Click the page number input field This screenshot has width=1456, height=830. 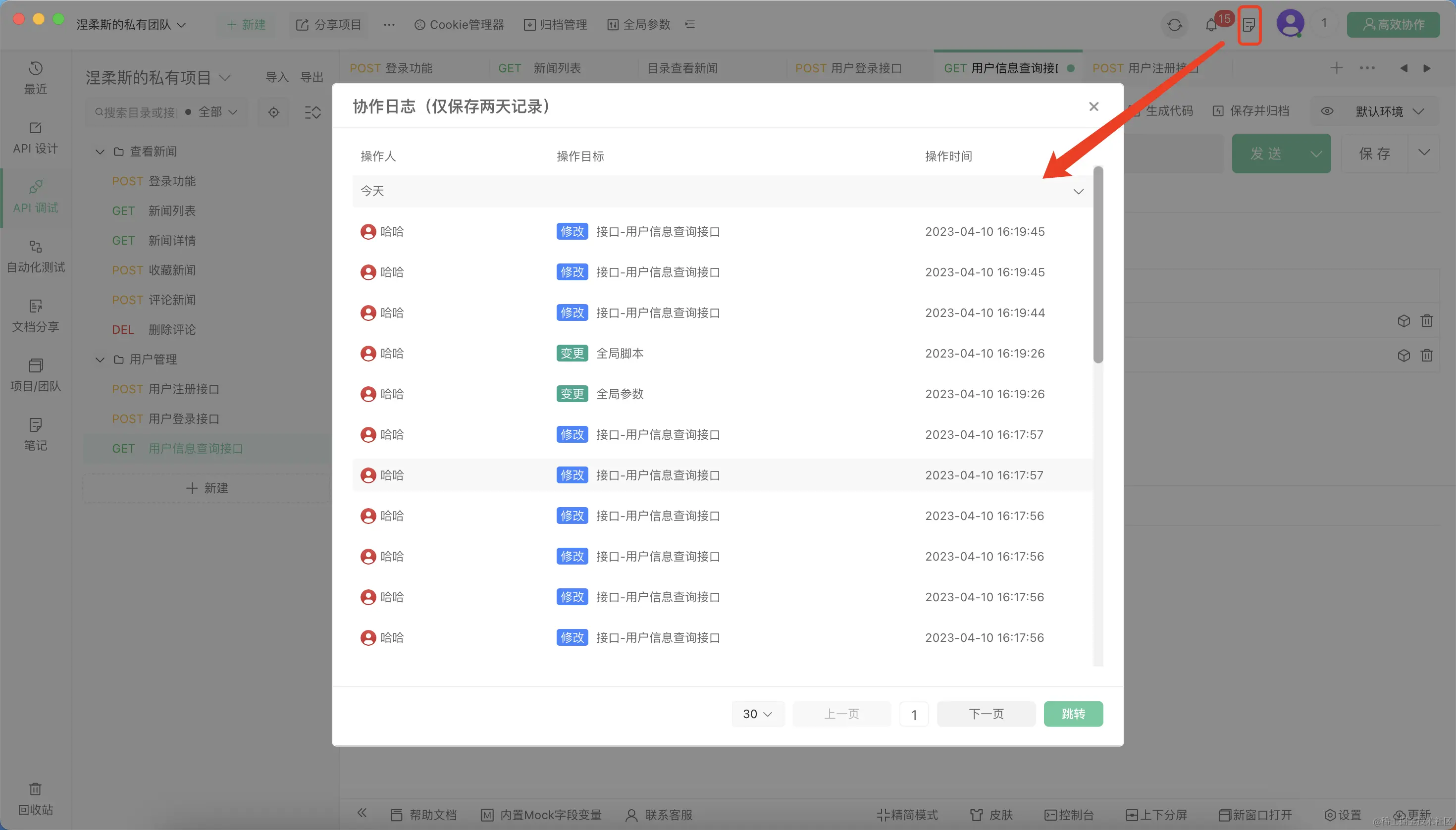914,714
